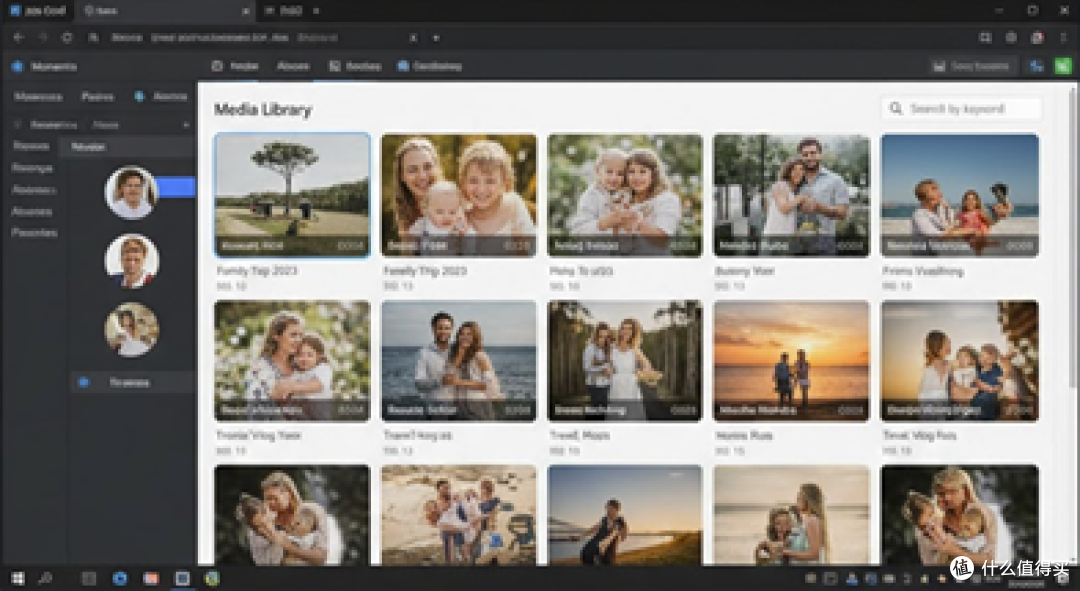1080x591 pixels.
Task: Open the lone tree landscape thumbnail
Action: 292,195
